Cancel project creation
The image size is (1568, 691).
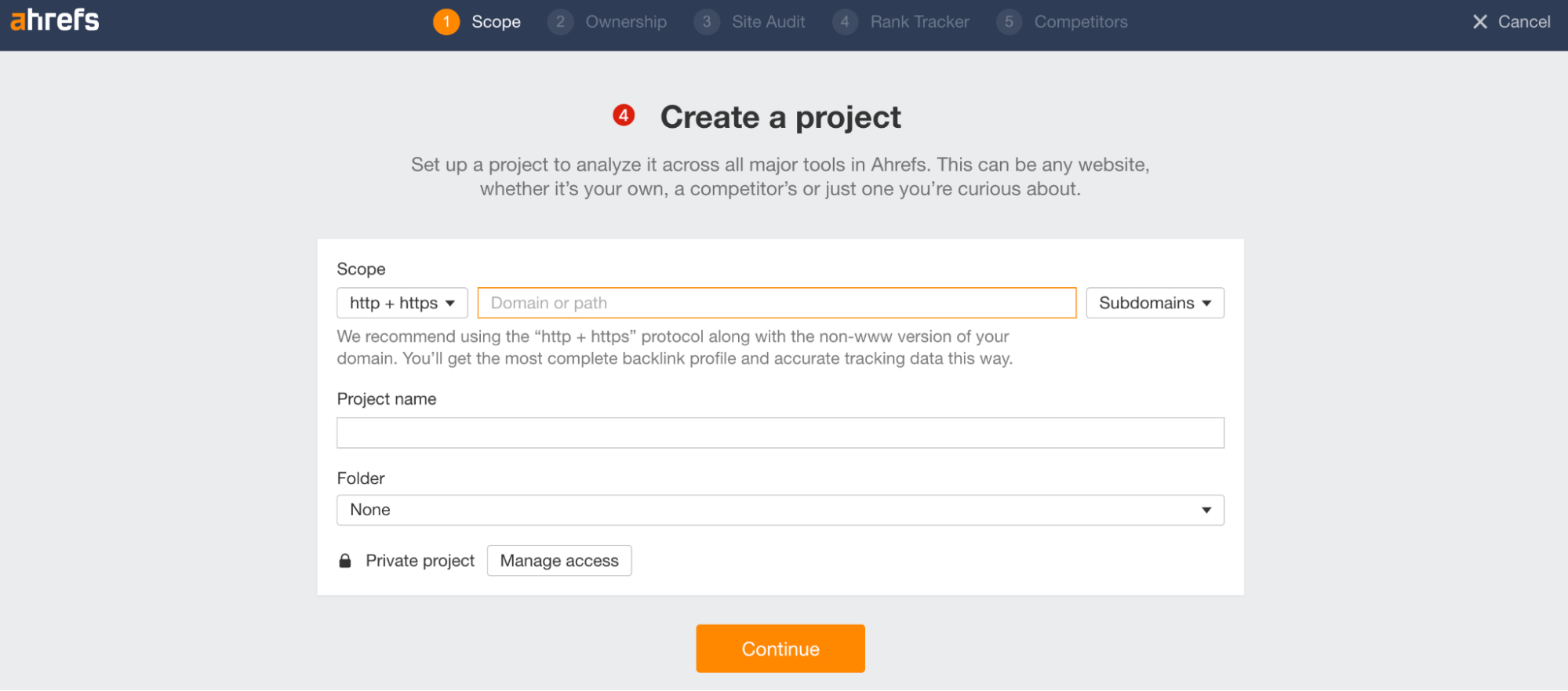[1511, 22]
